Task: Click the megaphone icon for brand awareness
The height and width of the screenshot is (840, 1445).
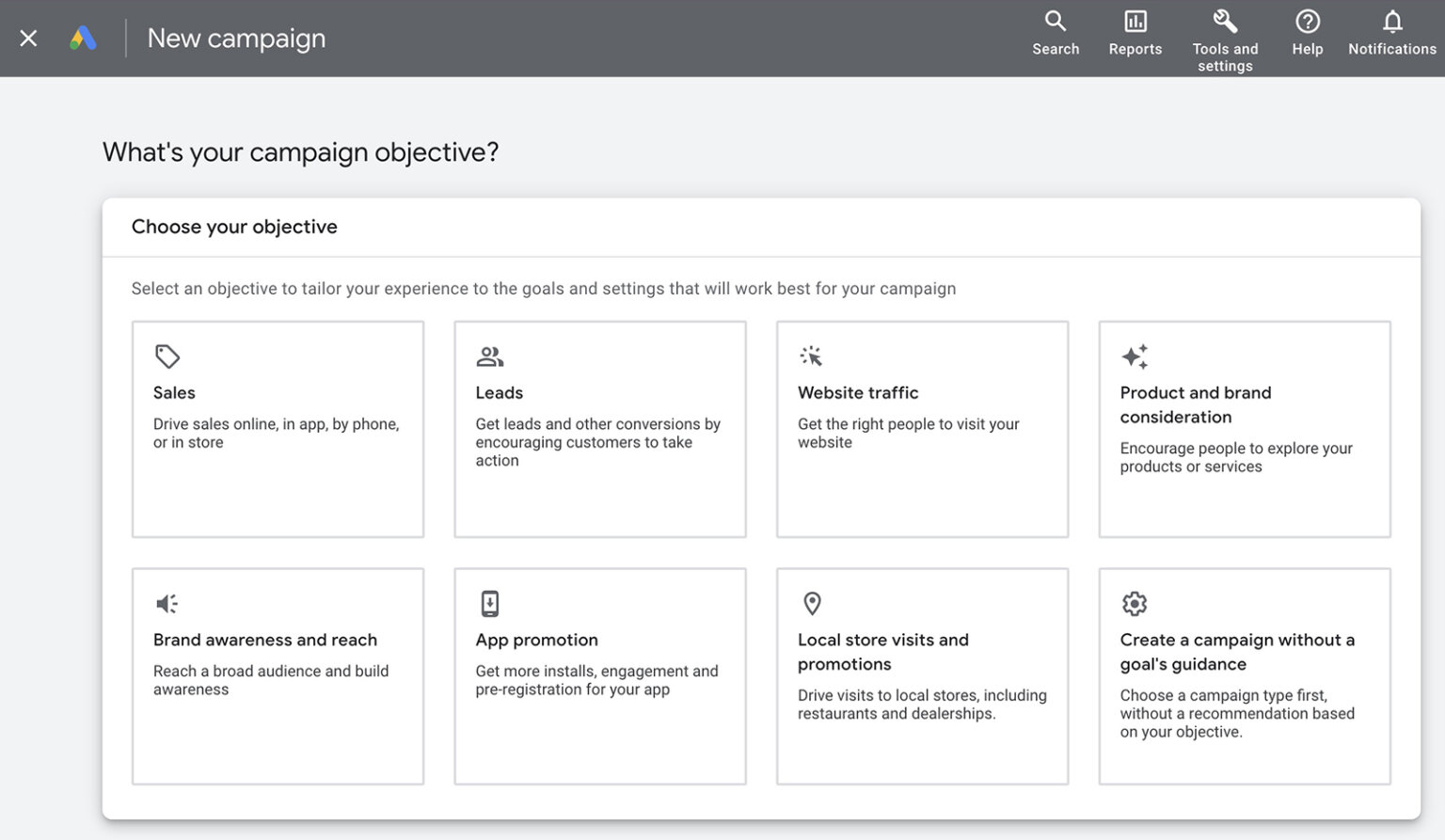Action: [167, 603]
